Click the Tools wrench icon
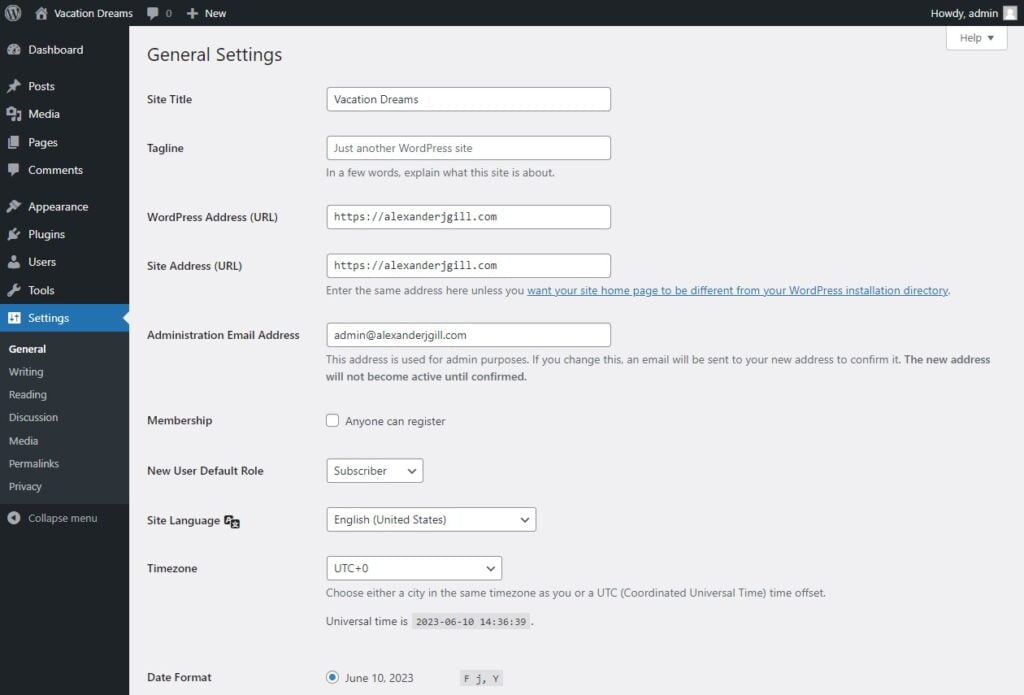Screen dimensions: 1024x695 pos(14,290)
